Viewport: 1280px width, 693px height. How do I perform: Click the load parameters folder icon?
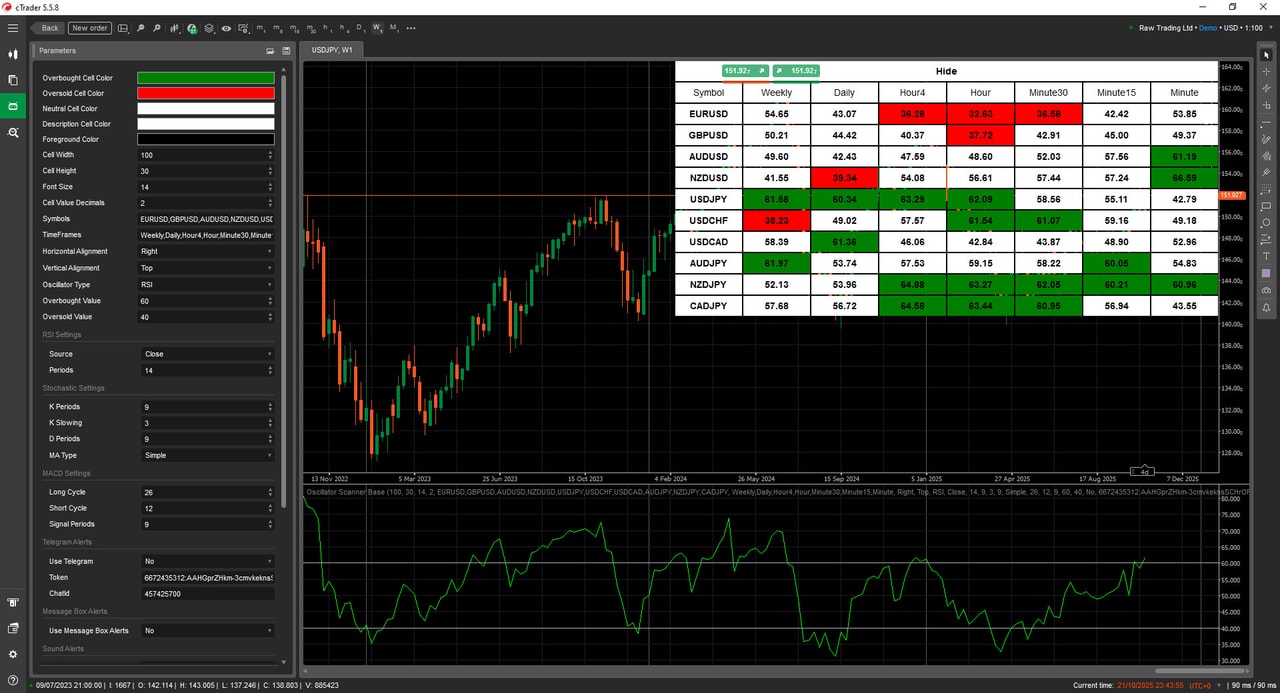click(x=270, y=50)
